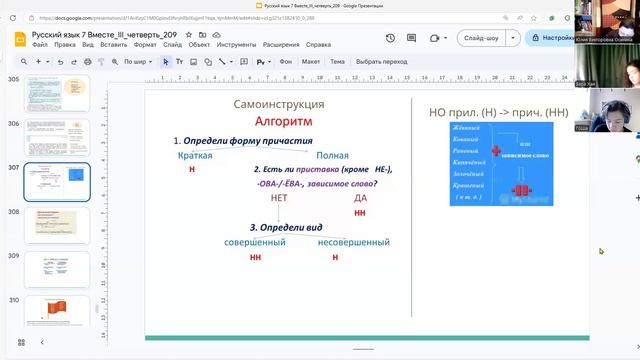Select slide 310 flag thumbnail
Screen dimensions: 640x360
pyautogui.click(x=57, y=311)
